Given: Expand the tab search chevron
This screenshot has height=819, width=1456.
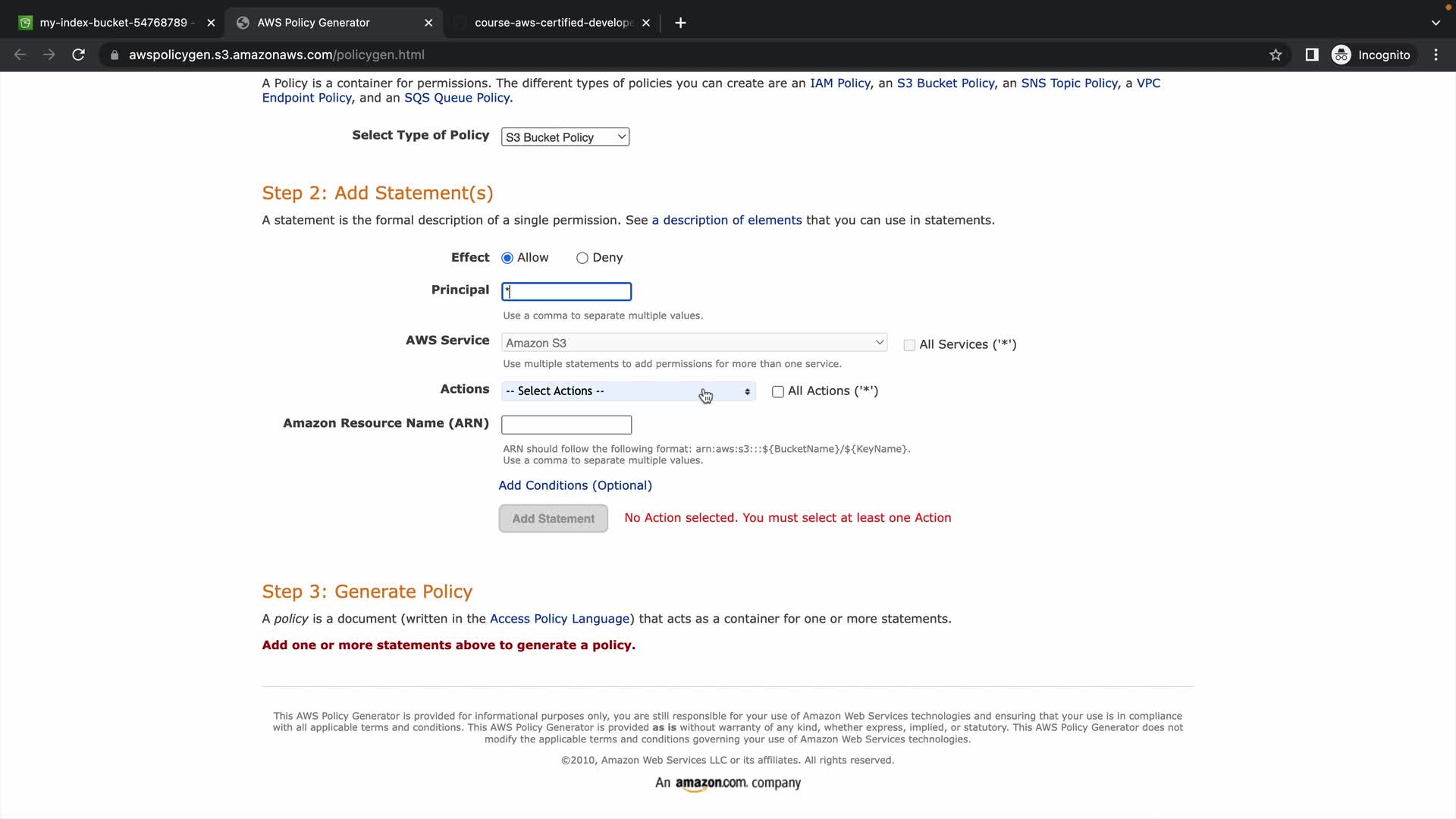Looking at the screenshot, I should pos(1436,23).
